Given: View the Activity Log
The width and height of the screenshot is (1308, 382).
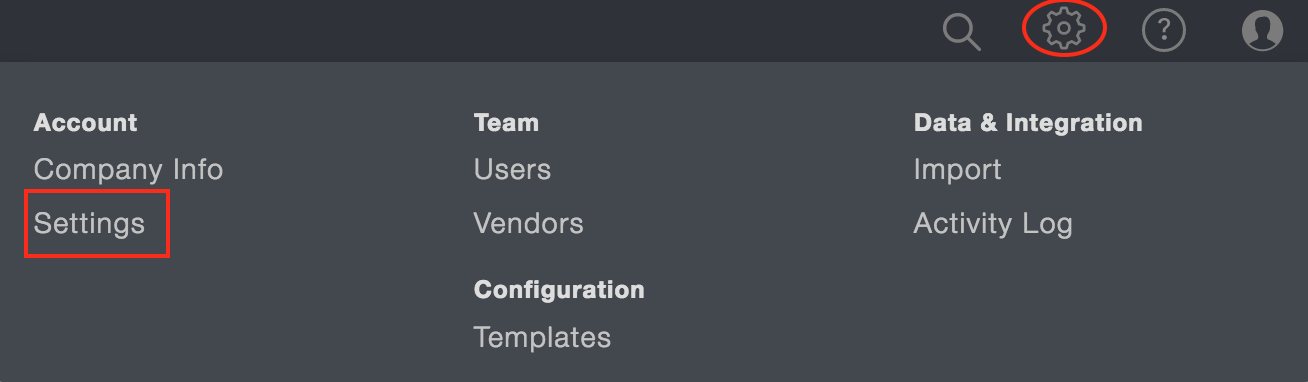Looking at the screenshot, I should 993,224.
